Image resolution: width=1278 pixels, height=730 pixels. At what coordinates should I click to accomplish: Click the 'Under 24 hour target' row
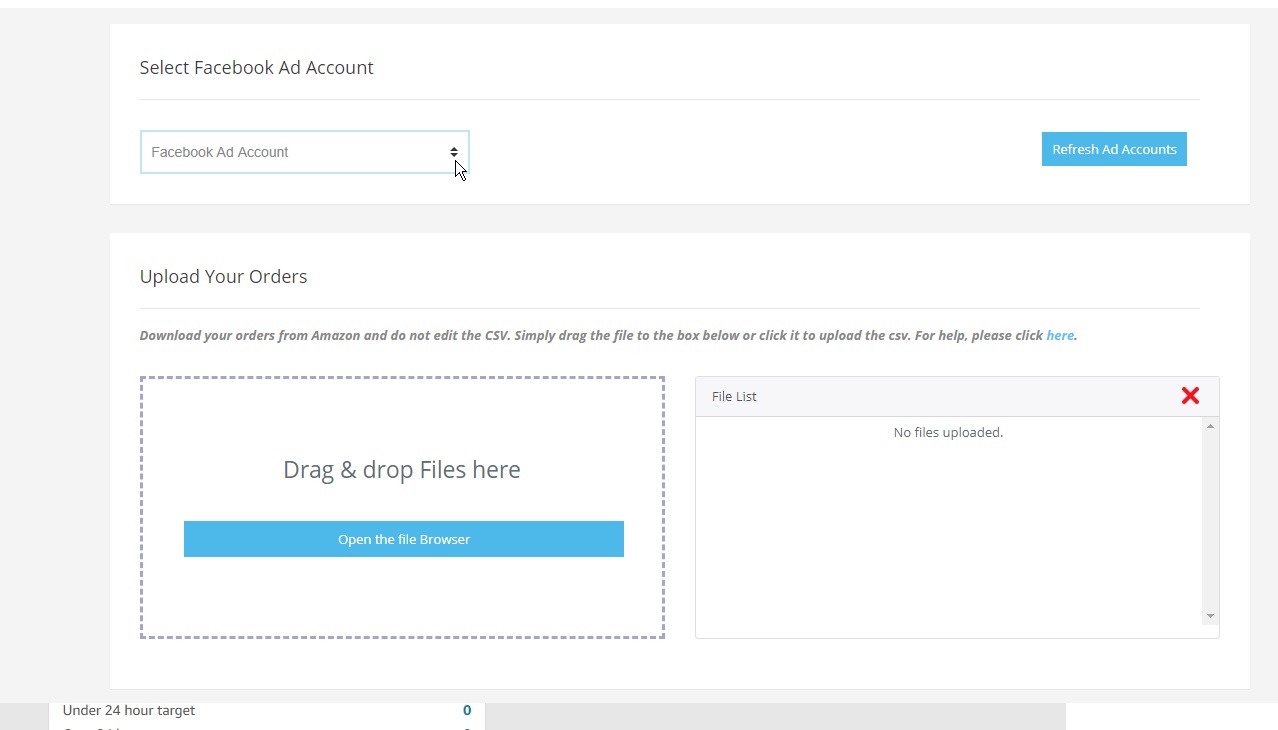[x=267, y=711]
